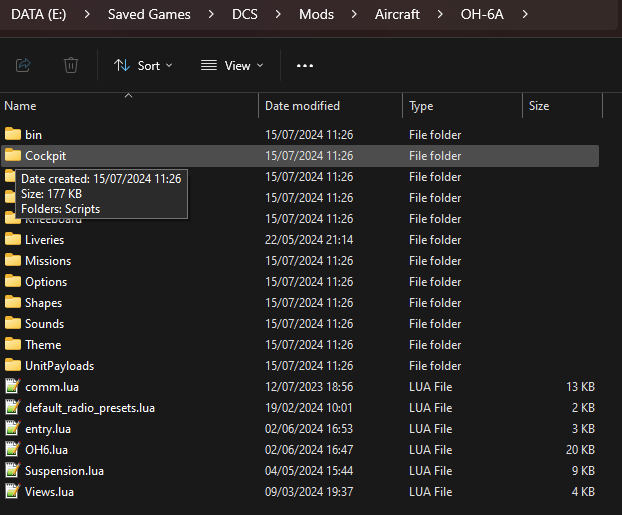Click the 19/02/2024 10:01 date of default_radio_presets.lua
The width and height of the screenshot is (622, 515).
[x=309, y=408]
